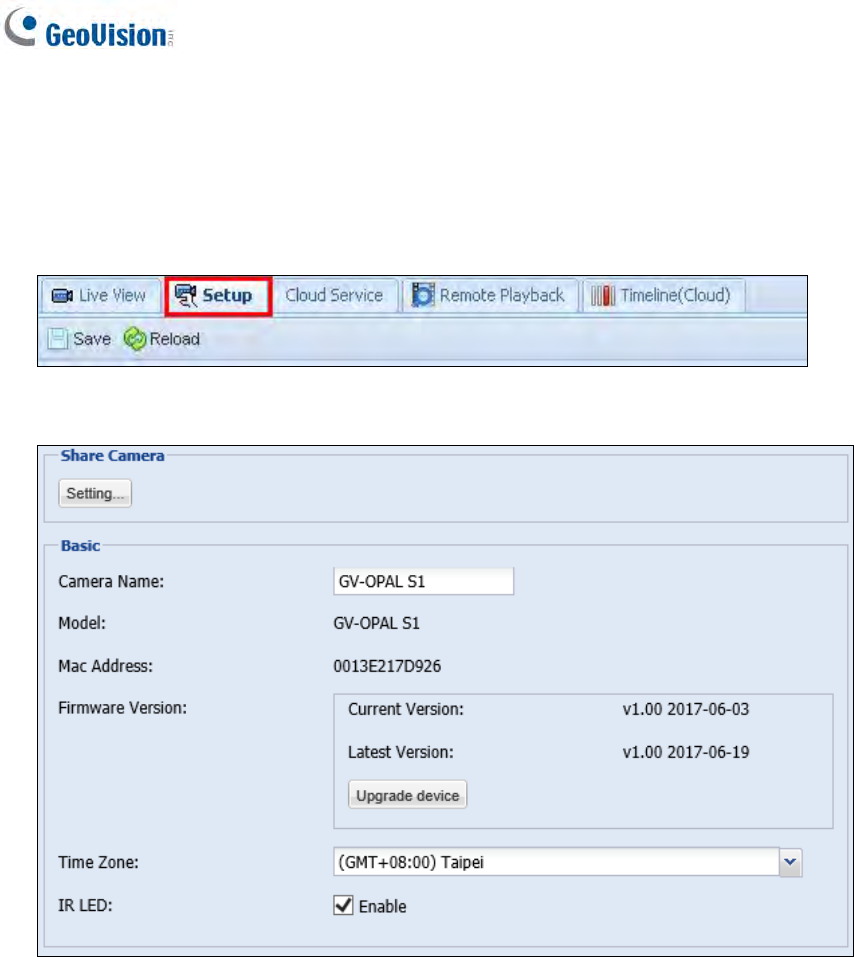This screenshot has height=957, width=854.
Task: Click the Firmware Version label
Action: (x=123, y=708)
